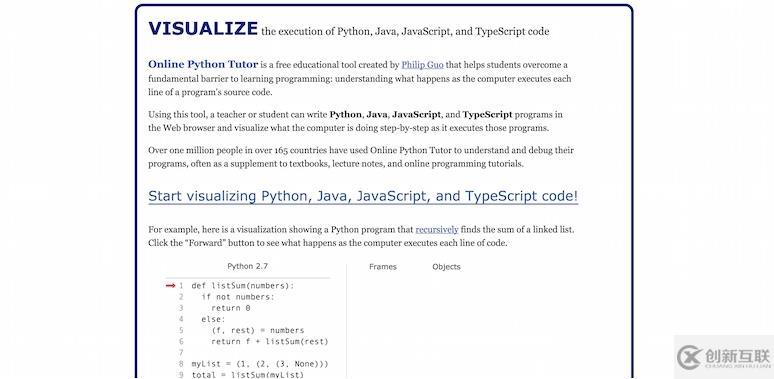Screen dimensions: 774x379
Task: Select code line else:
Action: [x=213, y=319]
